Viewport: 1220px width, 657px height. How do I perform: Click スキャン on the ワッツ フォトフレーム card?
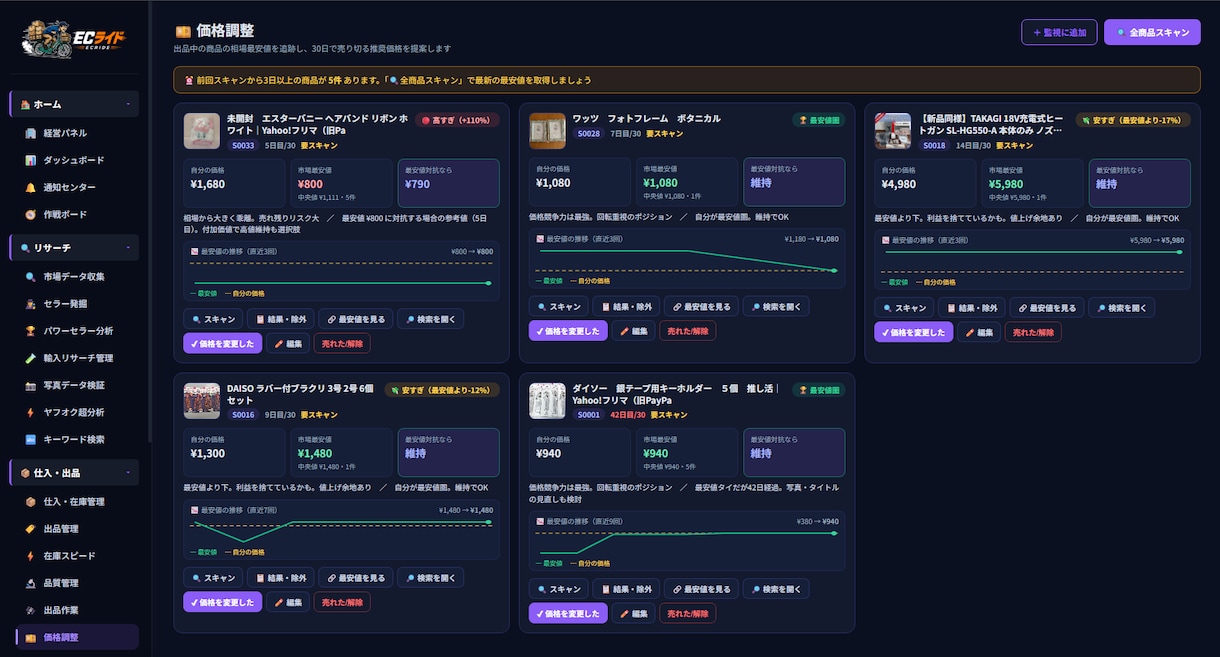pos(558,307)
